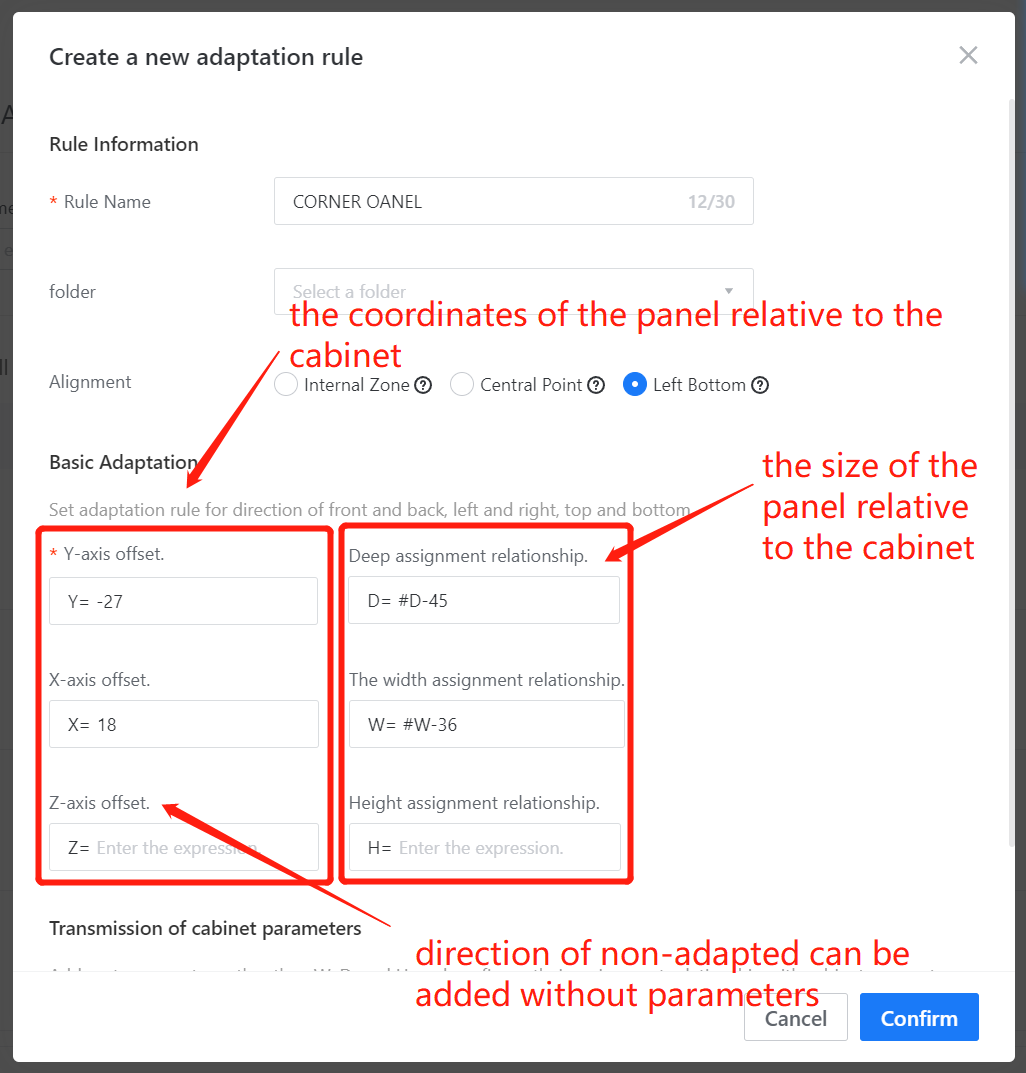Click the Rule Name field label
1026x1073 pixels.
pyautogui.click(x=106, y=202)
